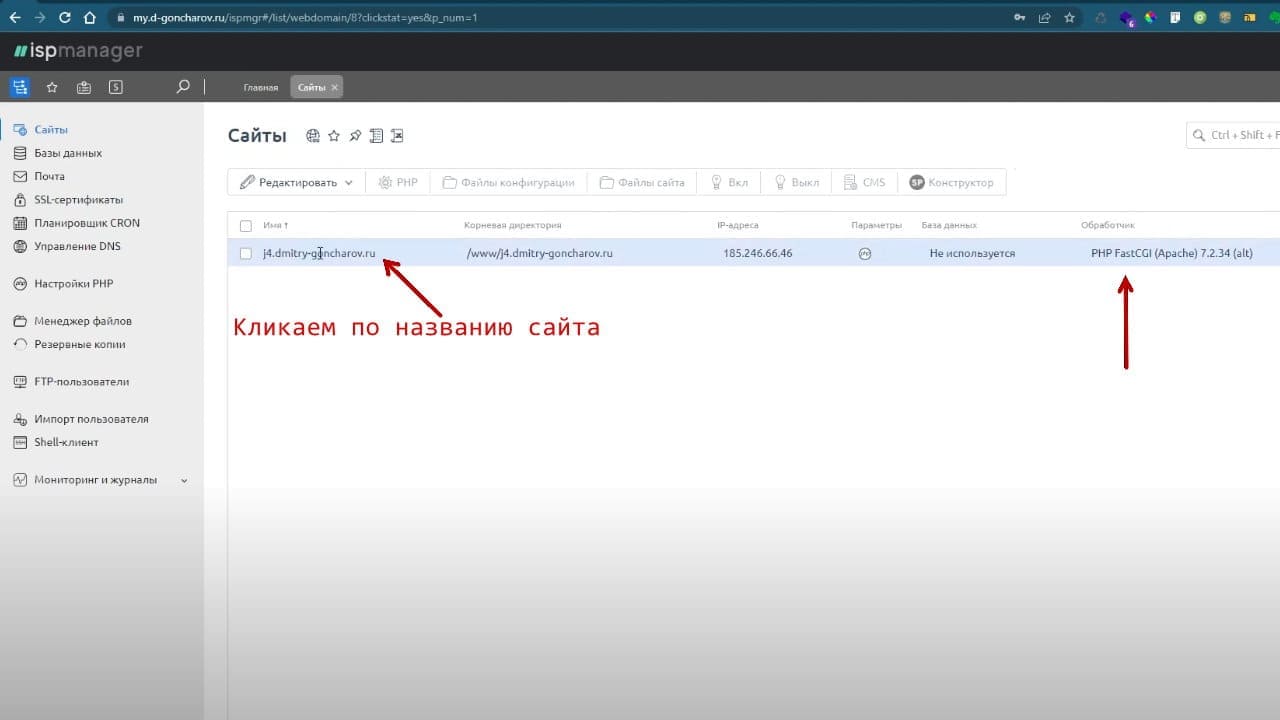This screenshot has width=1280, height=720.
Task: Open Почта in the sidebar
Action: tap(49, 176)
